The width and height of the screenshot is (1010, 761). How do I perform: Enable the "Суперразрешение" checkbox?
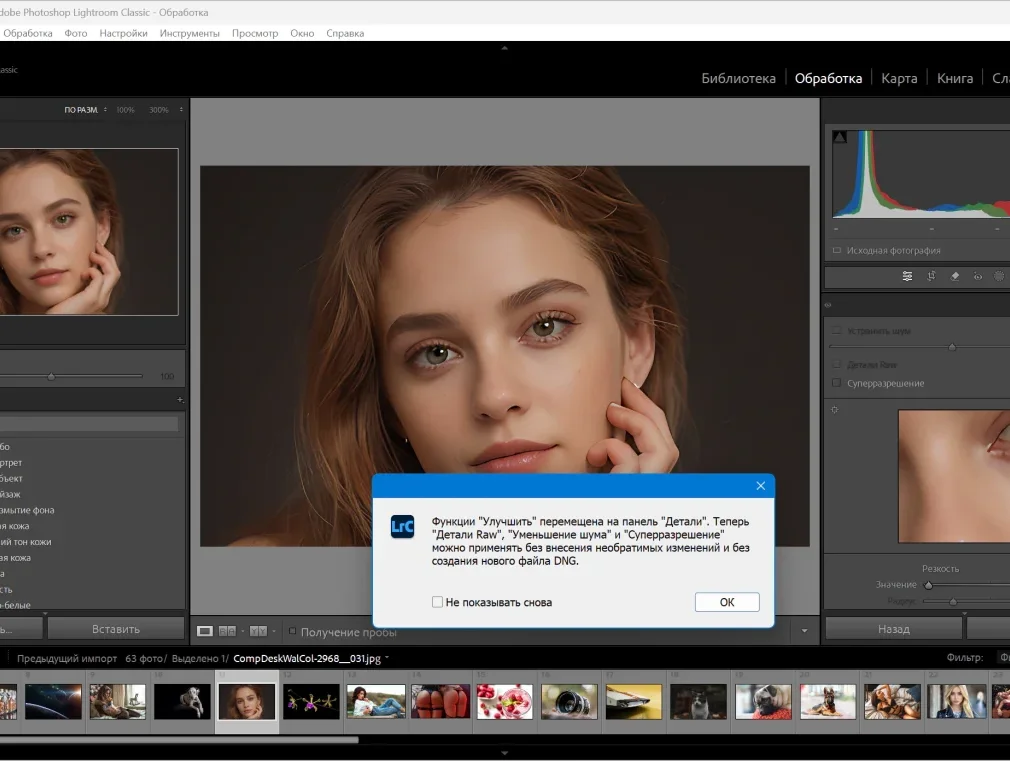point(836,383)
